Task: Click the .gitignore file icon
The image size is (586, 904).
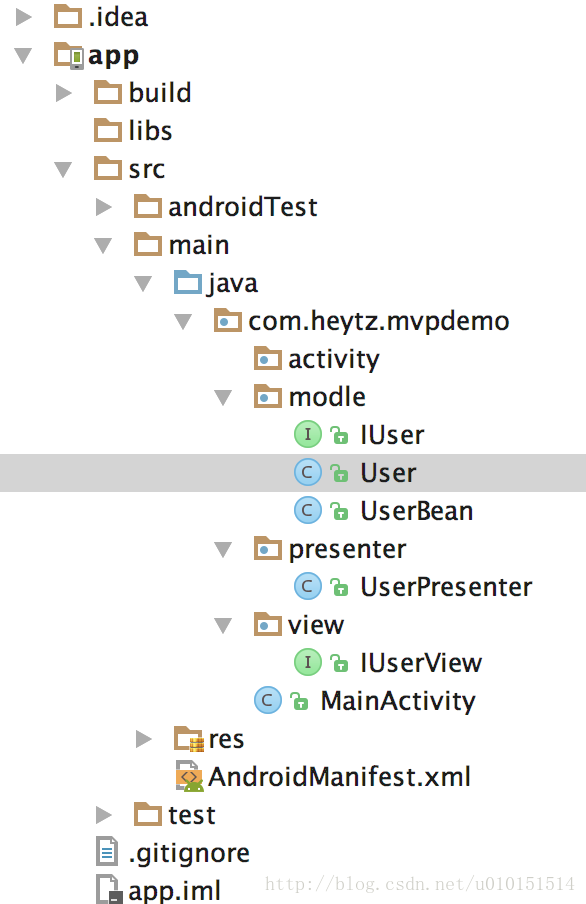Action: pyautogui.click(x=107, y=852)
